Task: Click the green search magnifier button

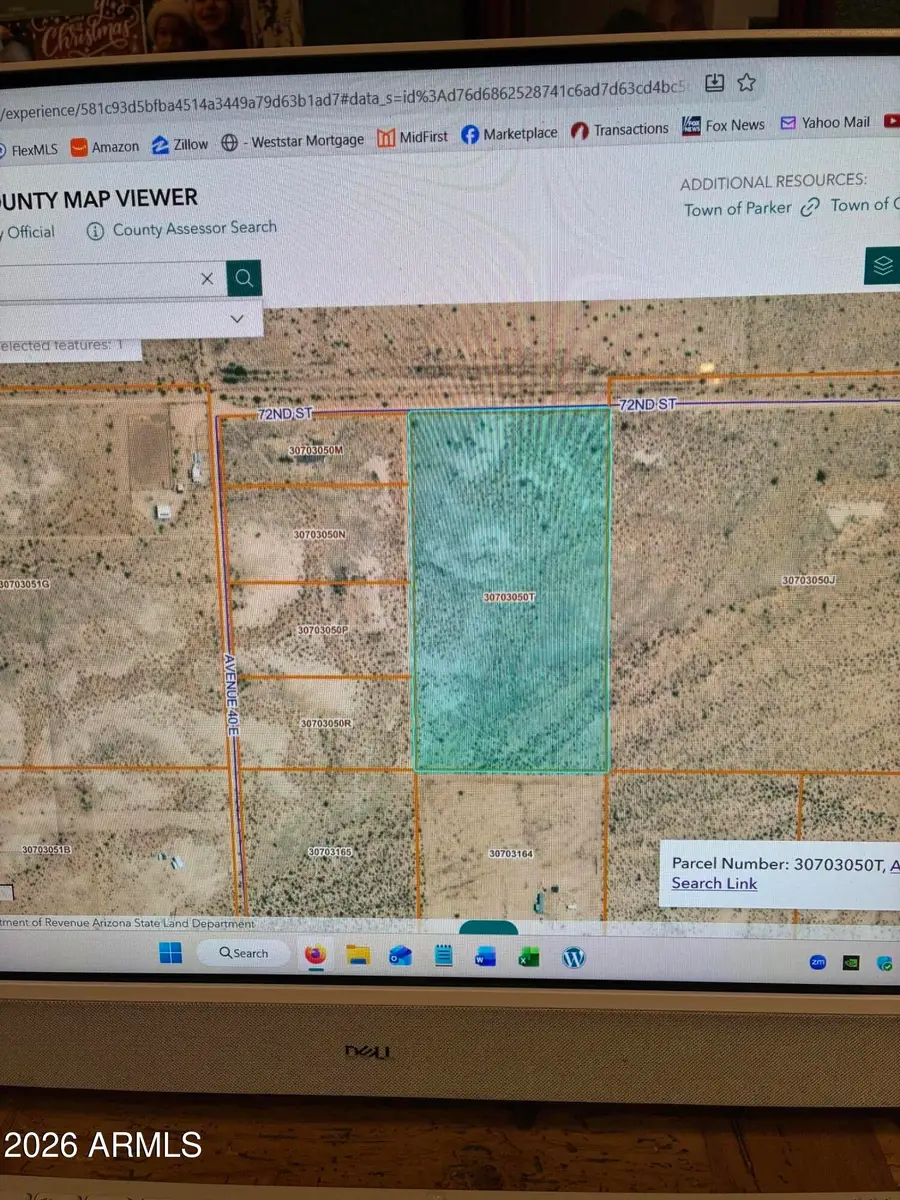Action: point(244,278)
